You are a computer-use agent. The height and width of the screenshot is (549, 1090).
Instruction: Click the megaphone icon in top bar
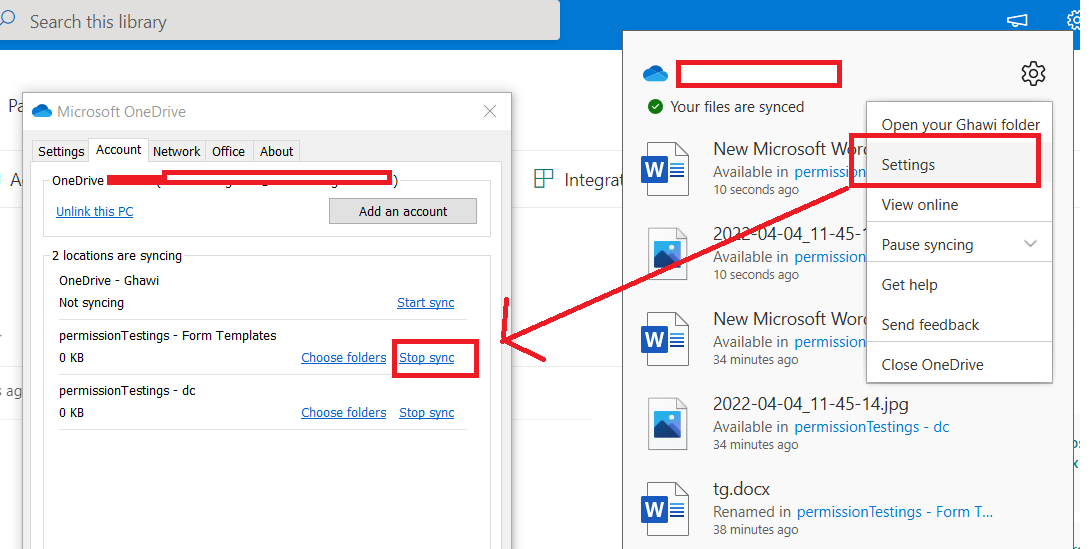click(x=1016, y=21)
